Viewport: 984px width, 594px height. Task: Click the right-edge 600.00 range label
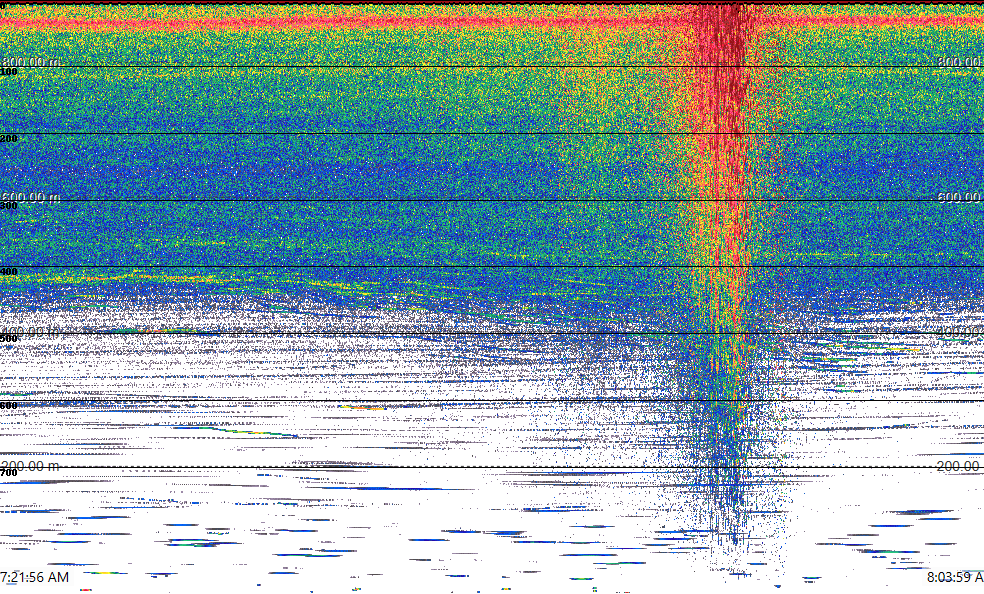click(x=958, y=197)
